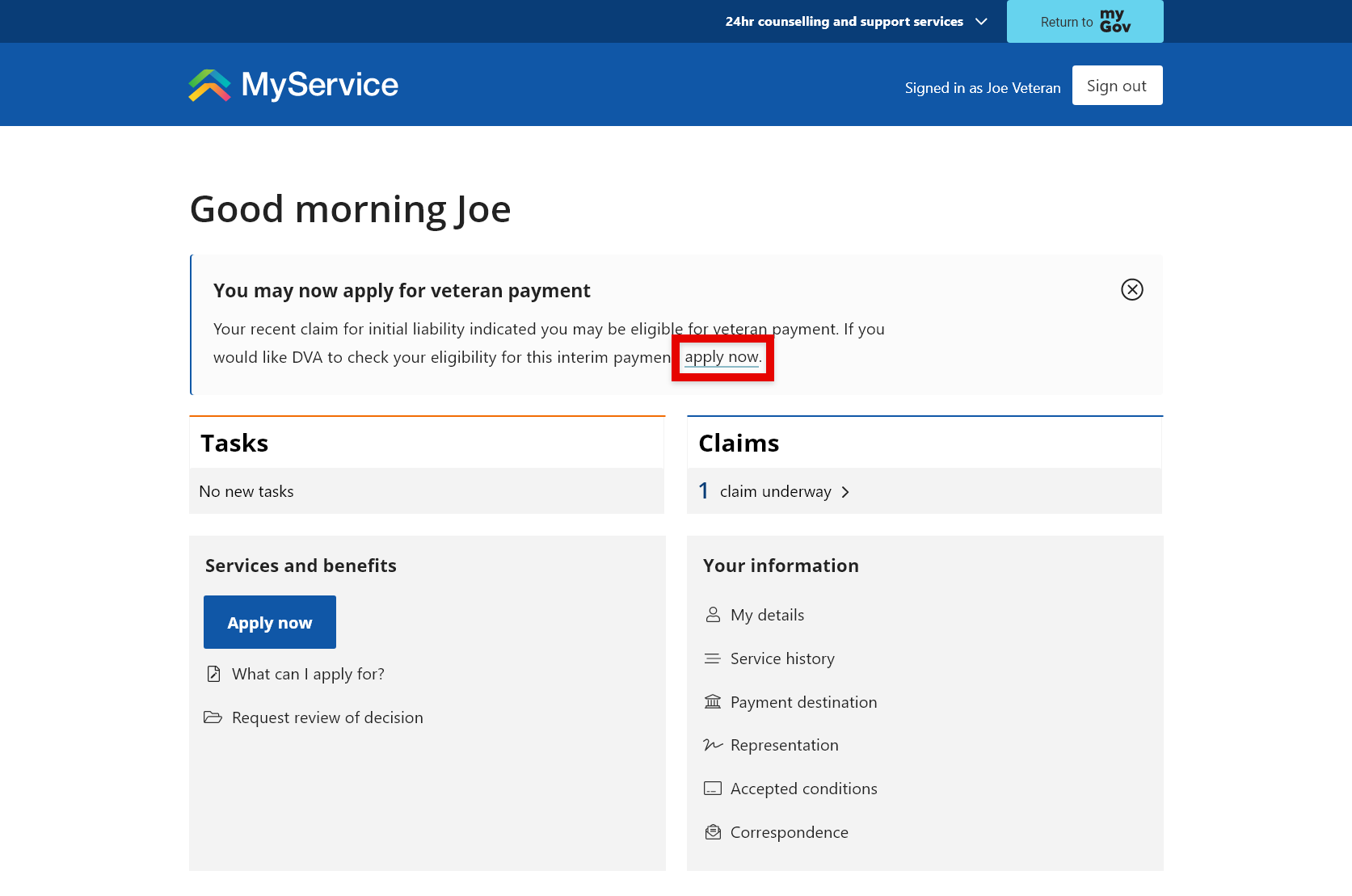Click the 'Services and benefits' heading
This screenshot has height=896, width=1352.
point(301,566)
